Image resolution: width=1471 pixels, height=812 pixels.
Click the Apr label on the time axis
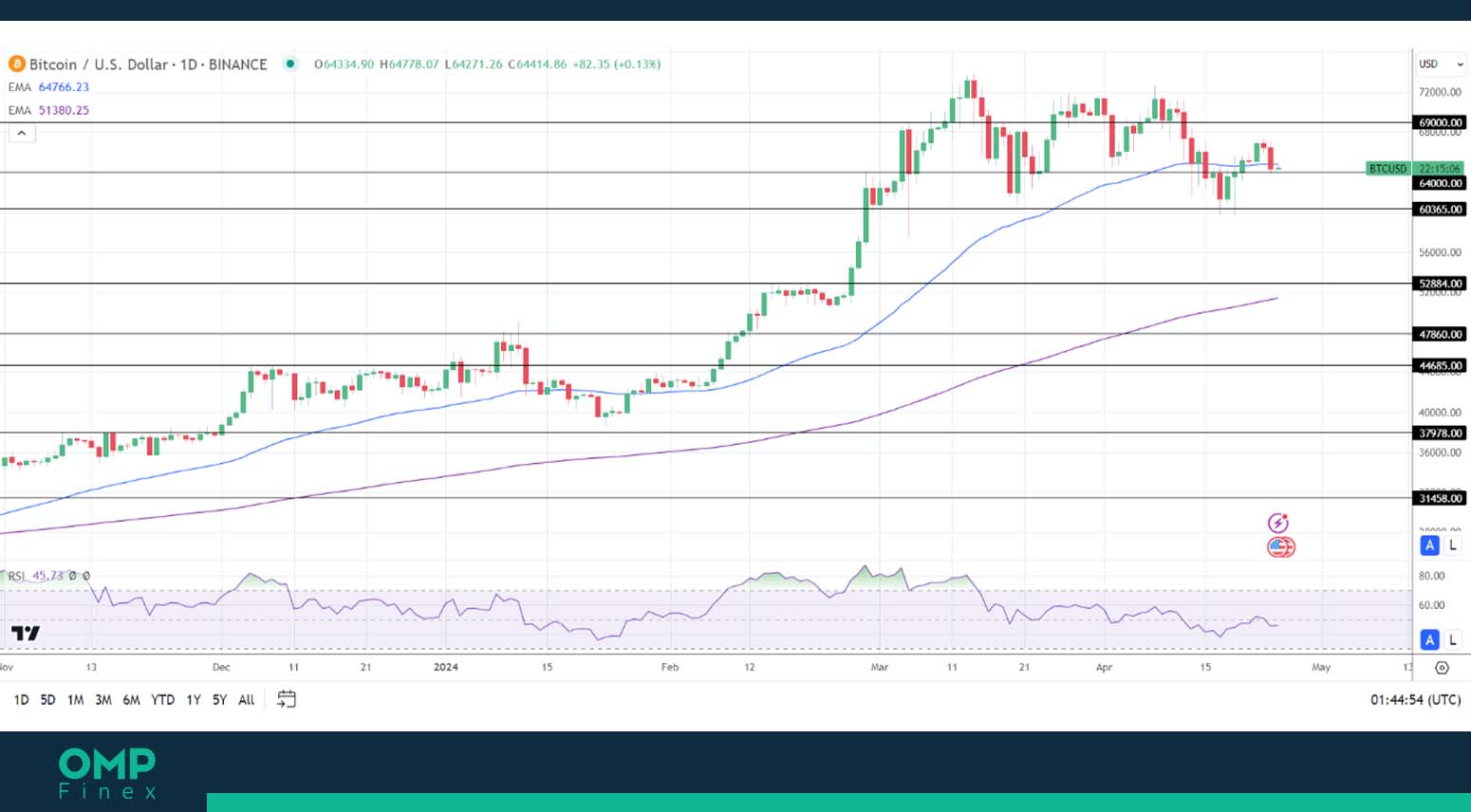tap(1104, 667)
